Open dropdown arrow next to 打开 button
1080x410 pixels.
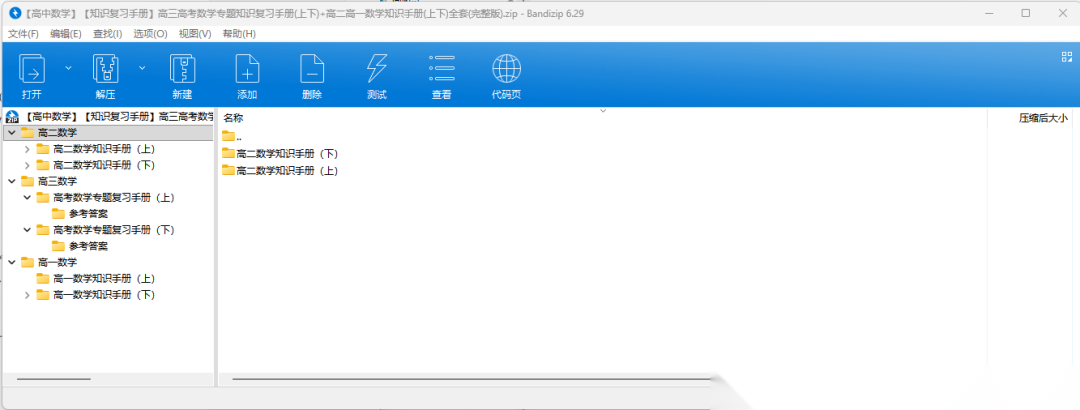pyautogui.click(x=68, y=68)
